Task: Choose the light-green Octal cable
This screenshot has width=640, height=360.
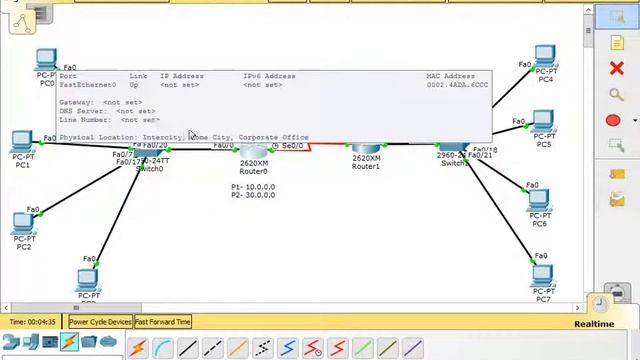Action: (x=362, y=348)
